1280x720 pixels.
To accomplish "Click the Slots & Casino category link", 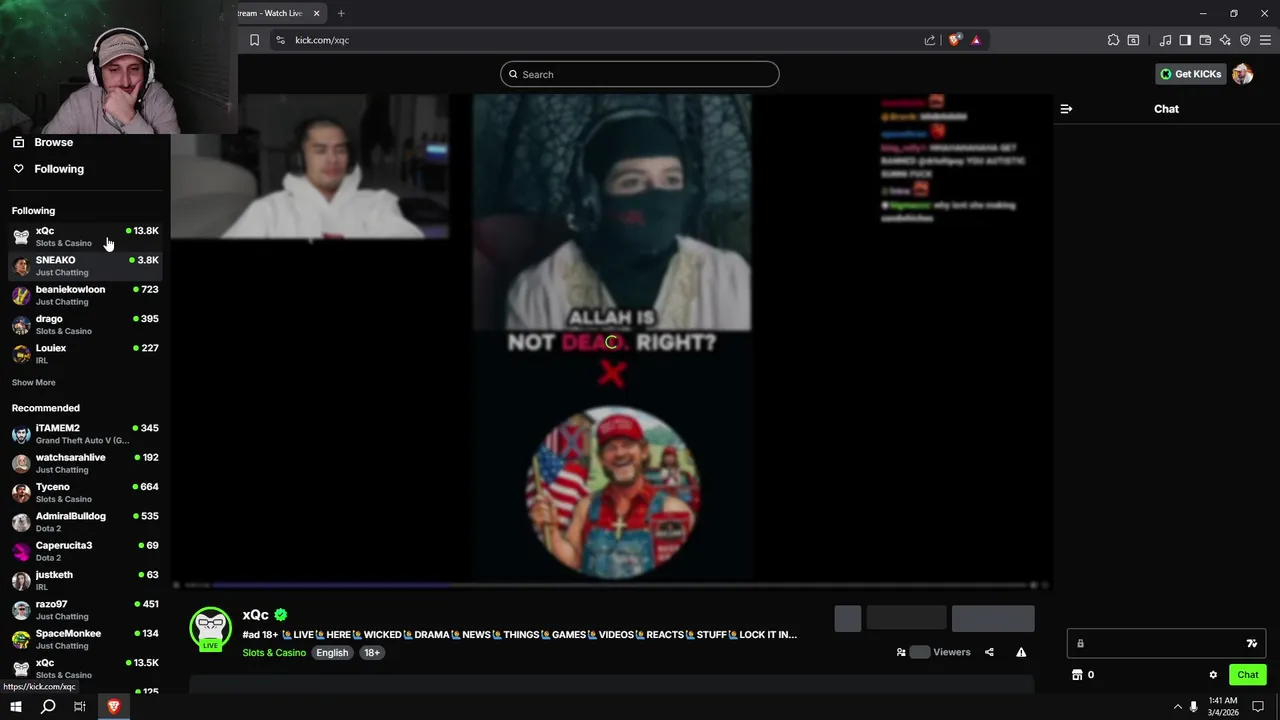I will [274, 653].
